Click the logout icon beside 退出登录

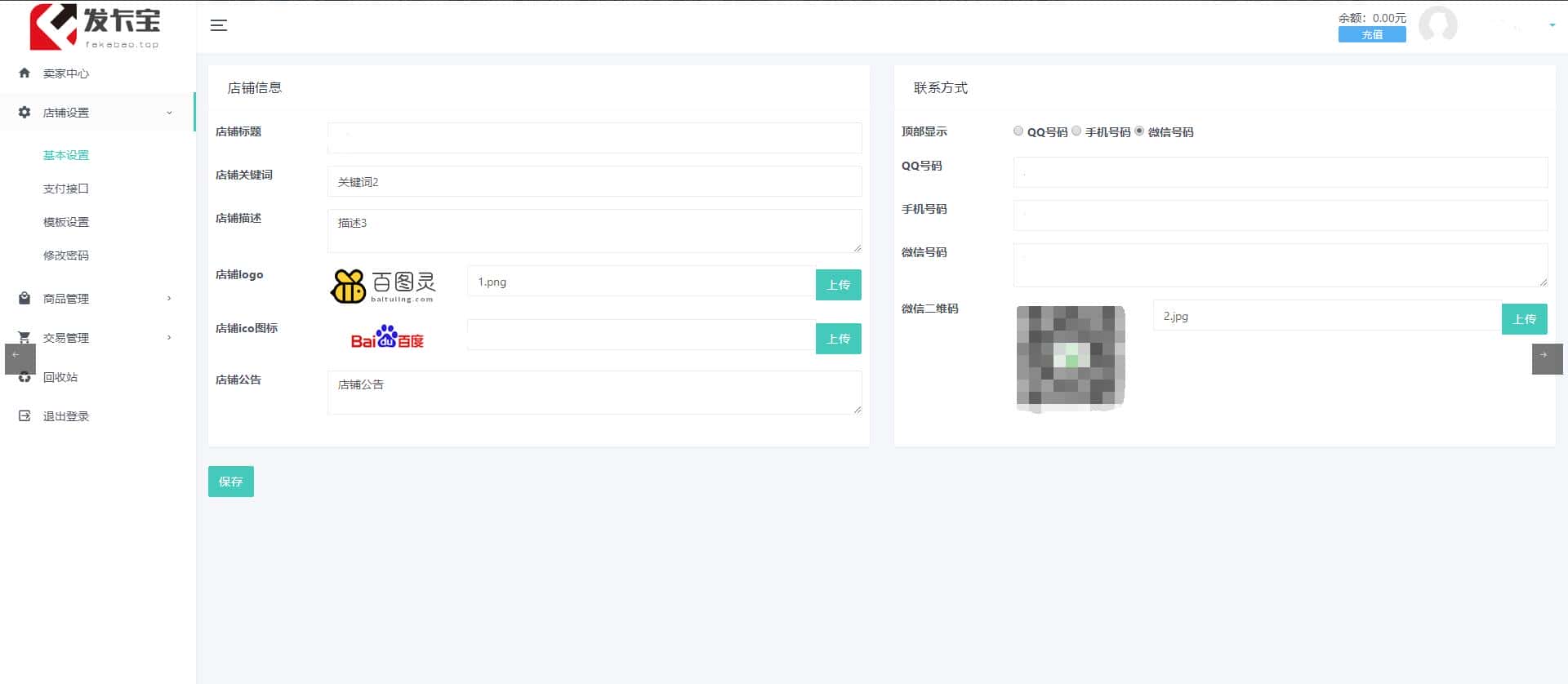point(24,416)
